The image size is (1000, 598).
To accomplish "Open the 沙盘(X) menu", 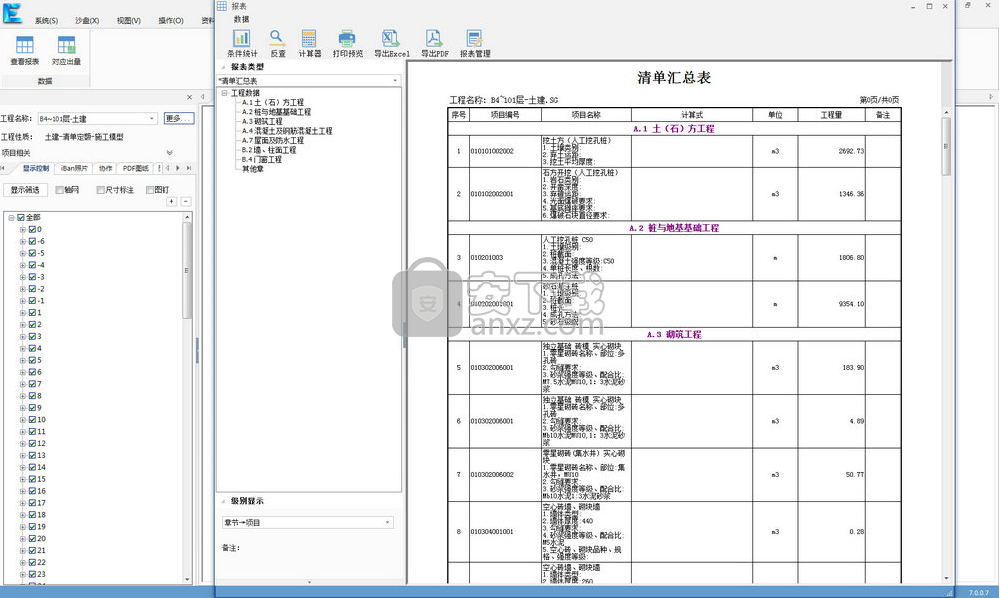I will pyautogui.click(x=87, y=20).
